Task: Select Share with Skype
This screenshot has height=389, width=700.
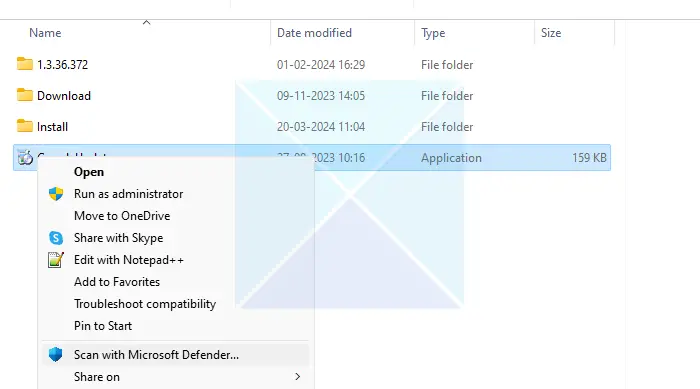Action: click(x=118, y=238)
